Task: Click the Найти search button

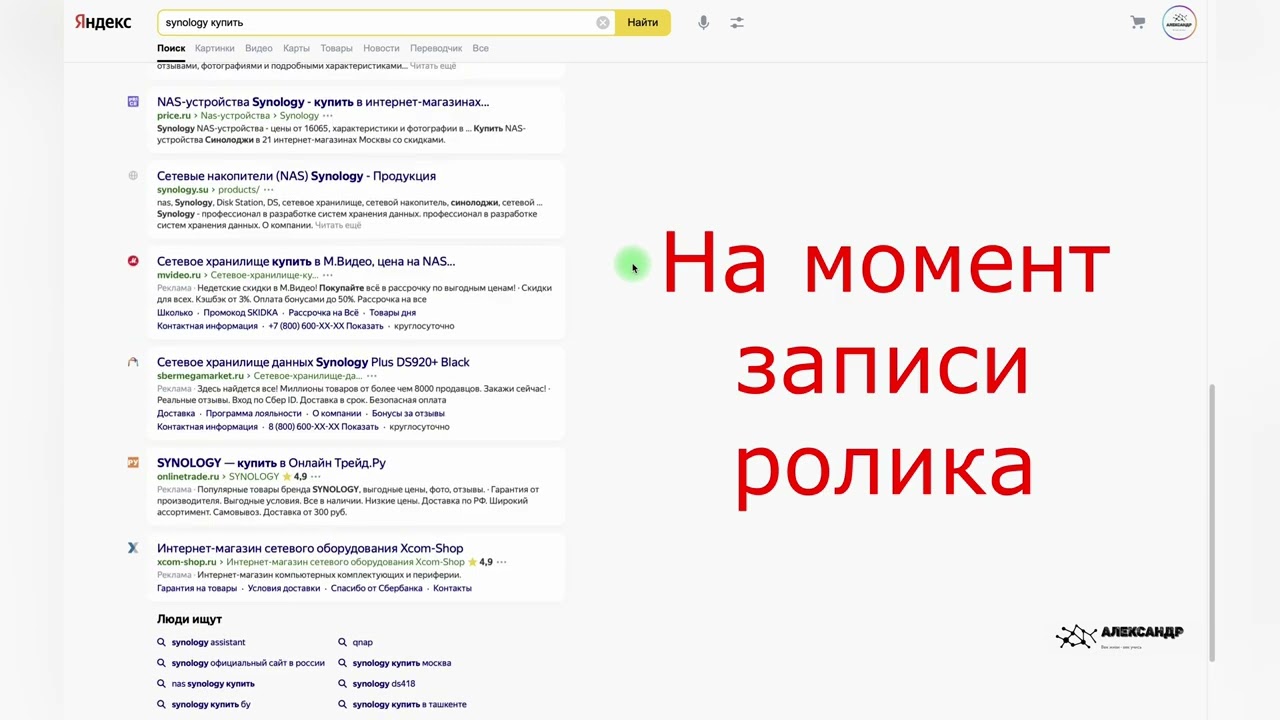Action: point(643,22)
